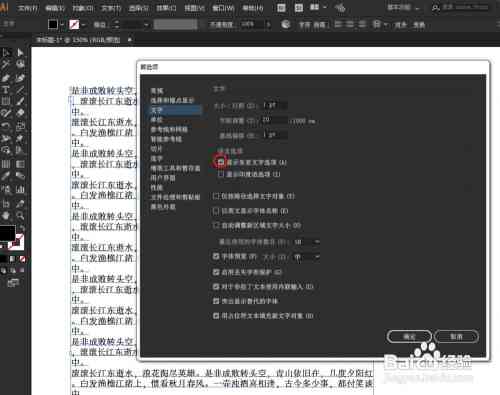Select 用户界面 preferences category
500x395 pixels.
coord(163,178)
